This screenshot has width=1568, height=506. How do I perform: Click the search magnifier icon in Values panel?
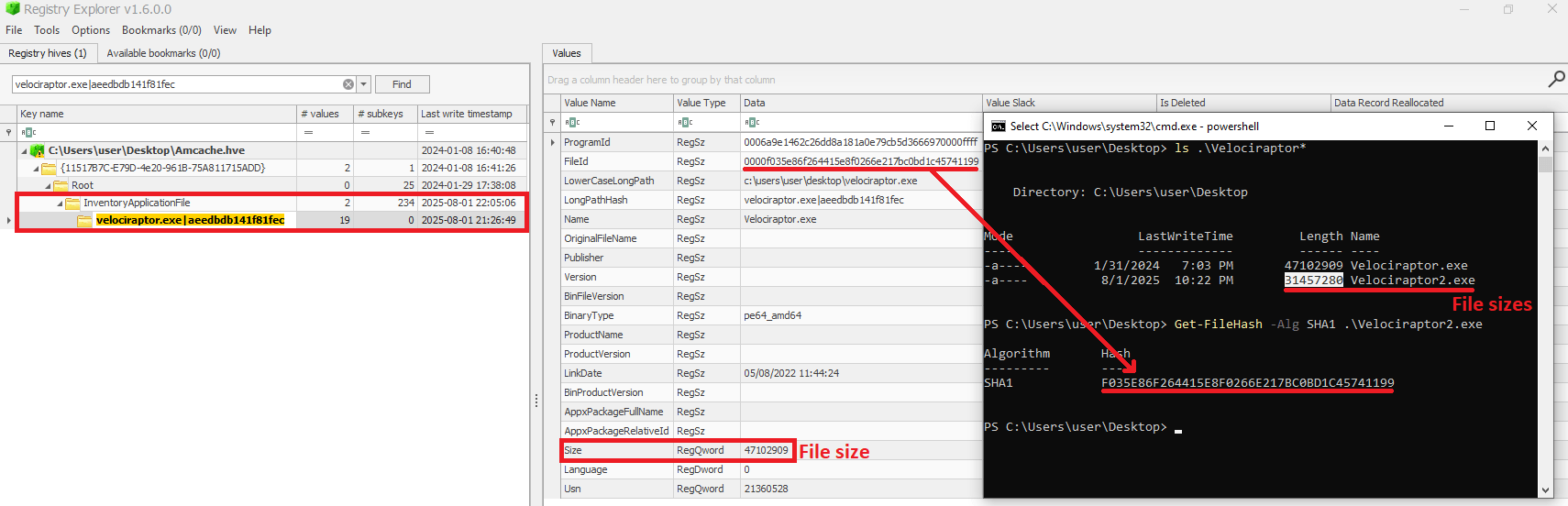(x=1556, y=80)
